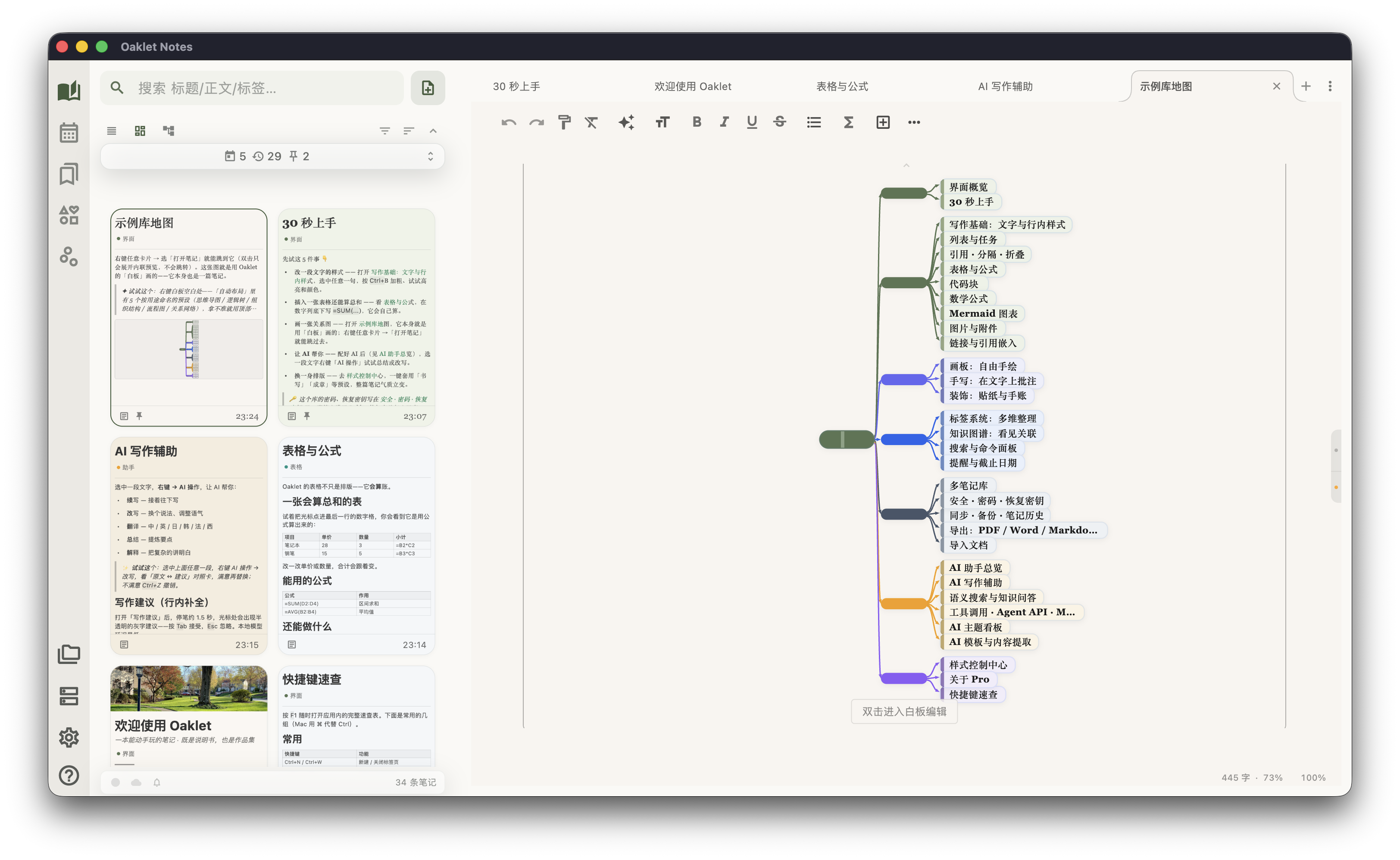Image resolution: width=1400 pixels, height=860 pixels.
Task: Click the 445 字 word count
Action: [x=1236, y=778]
